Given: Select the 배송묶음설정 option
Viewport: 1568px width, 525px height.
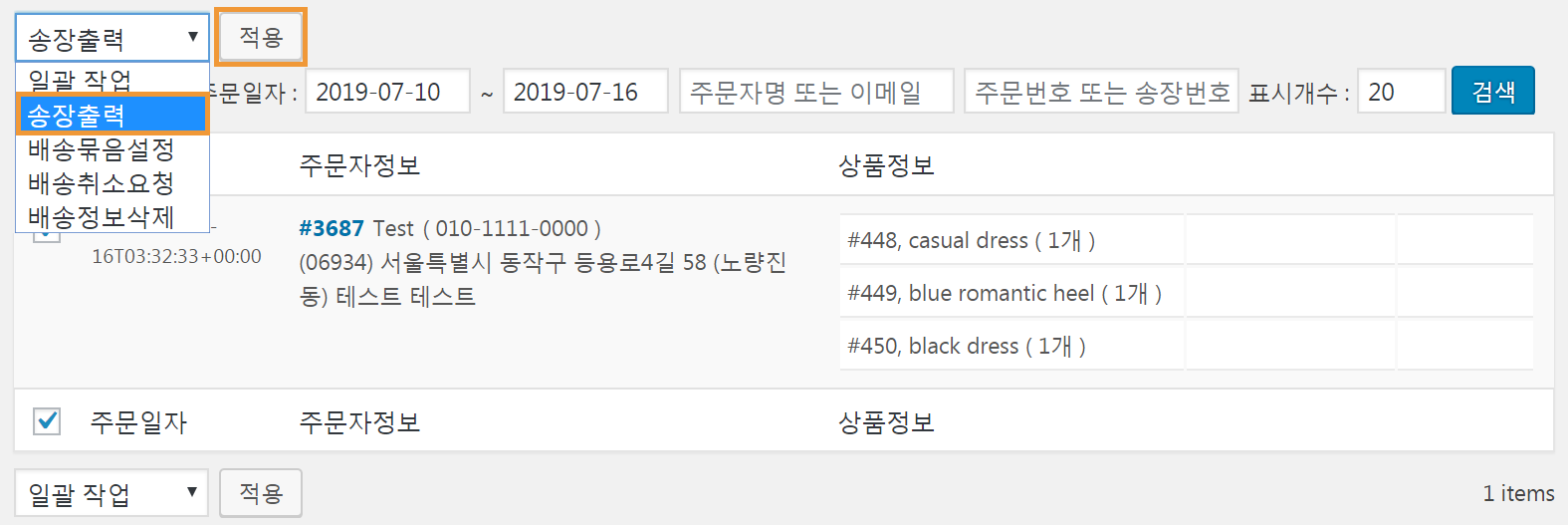Looking at the screenshot, I should tap(102, 149).
